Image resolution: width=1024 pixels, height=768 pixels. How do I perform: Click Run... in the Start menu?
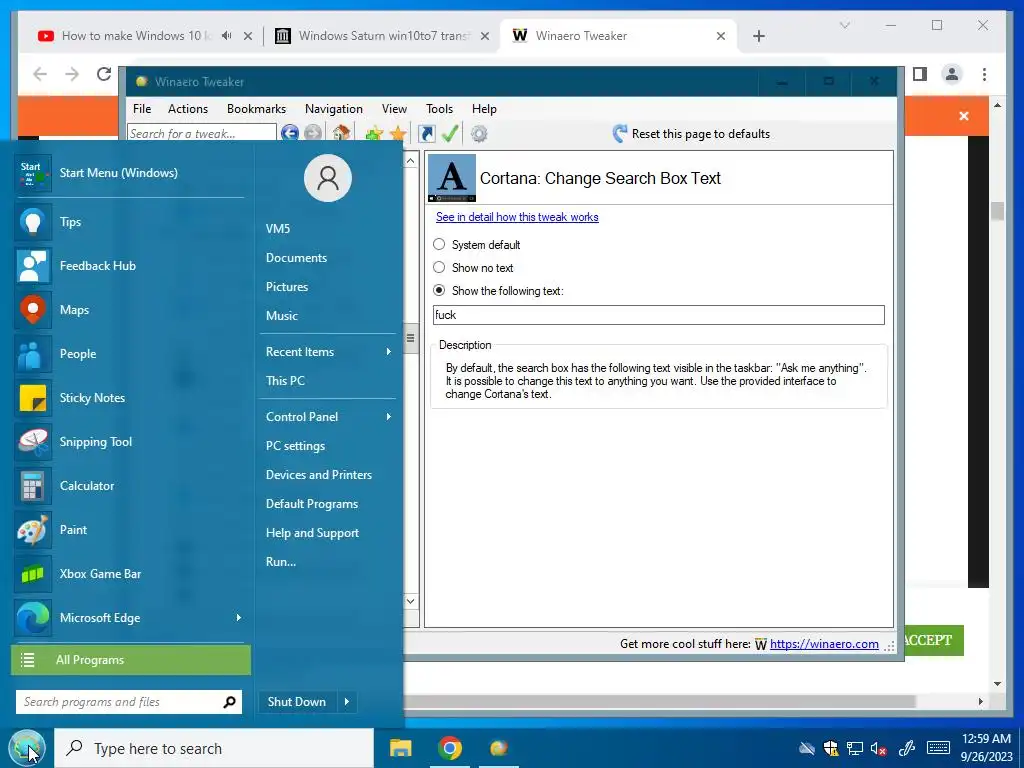[x=281, y=562]
